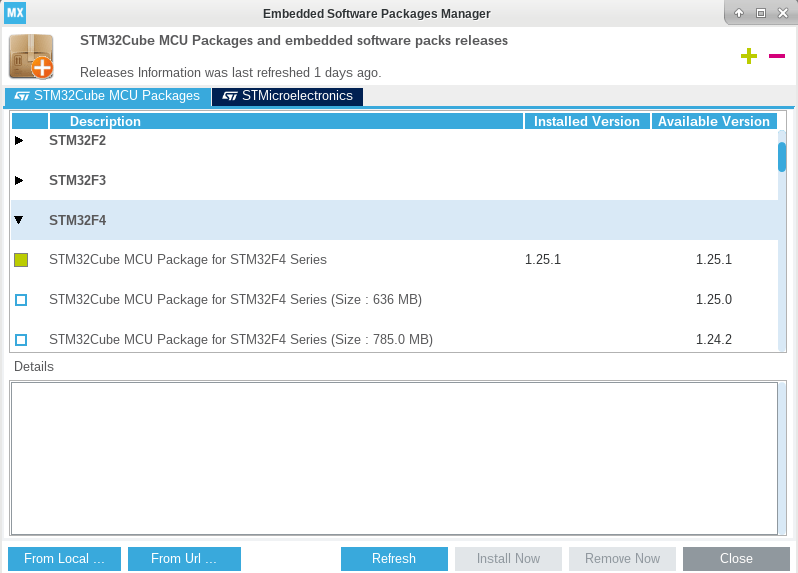Click the package box icon in header
This screenshot has height=573, width=798.
pos(31,56)
